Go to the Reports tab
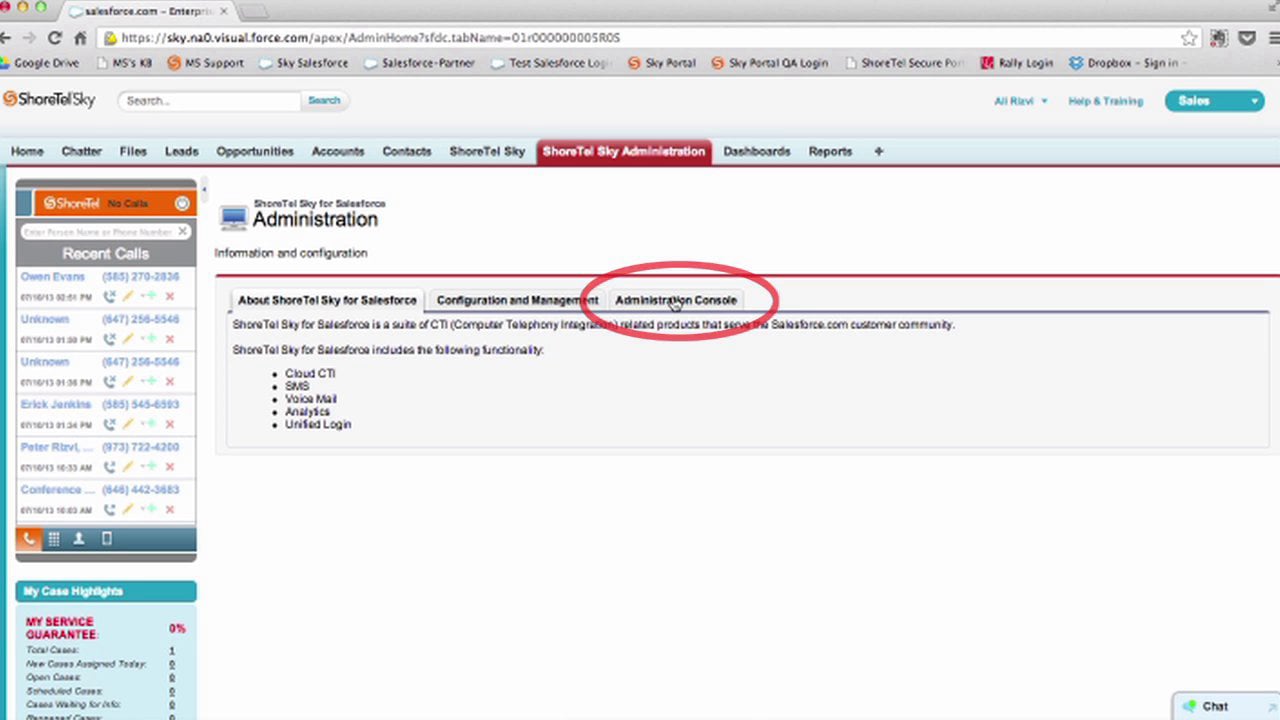Viewport: 1280px width, 720px height. coord(830,152)
